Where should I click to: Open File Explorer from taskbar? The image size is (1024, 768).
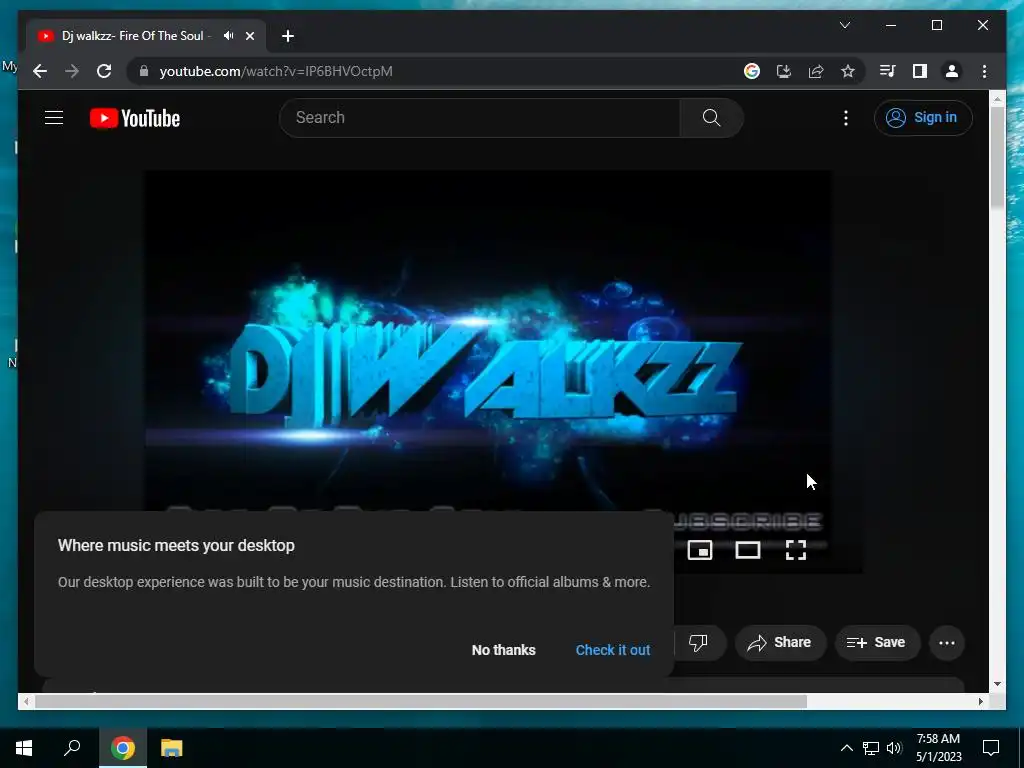[171, 748]
